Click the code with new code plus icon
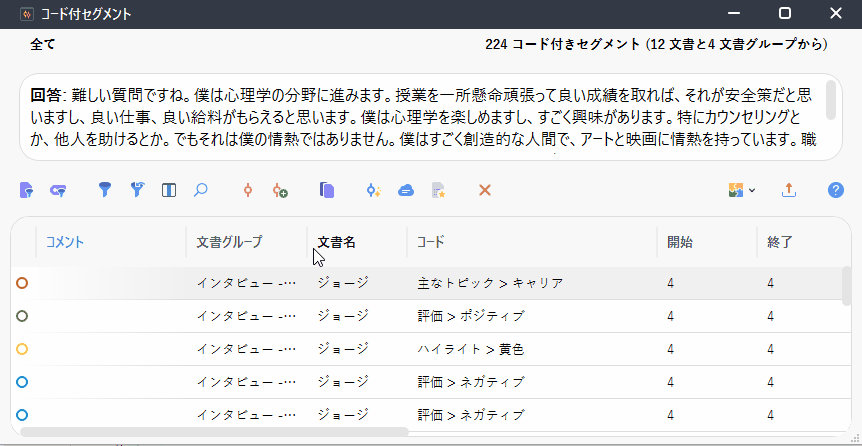 [280, 190]
